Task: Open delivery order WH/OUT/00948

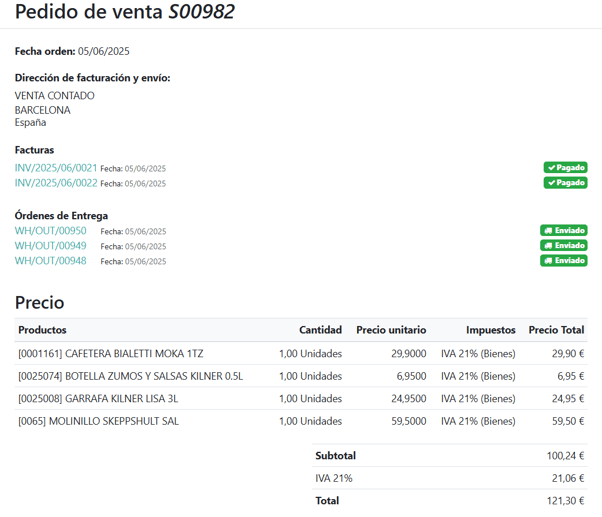Action: tap(50, 261)
